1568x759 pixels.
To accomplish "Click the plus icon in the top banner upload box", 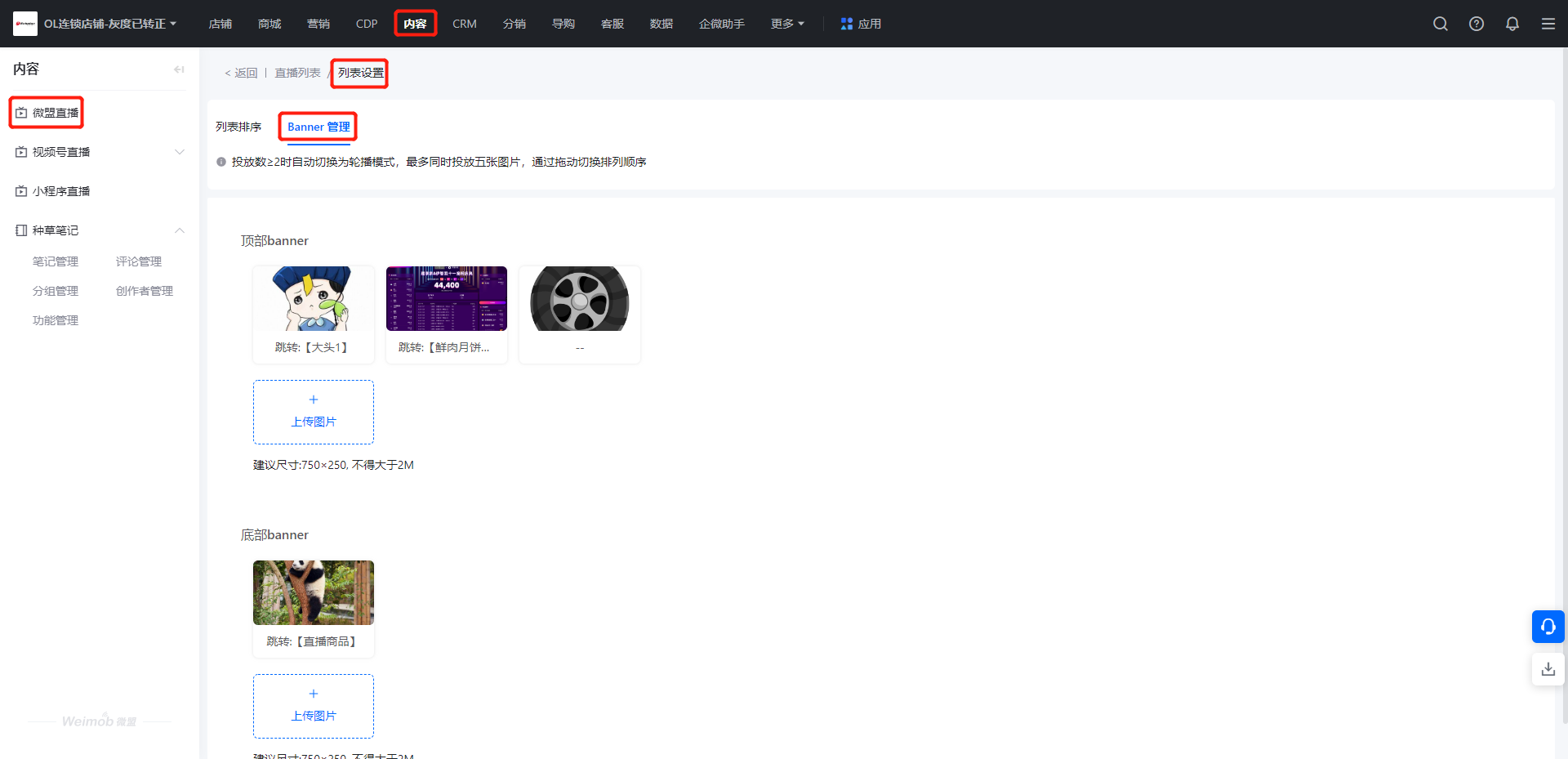I will point(314,400).
